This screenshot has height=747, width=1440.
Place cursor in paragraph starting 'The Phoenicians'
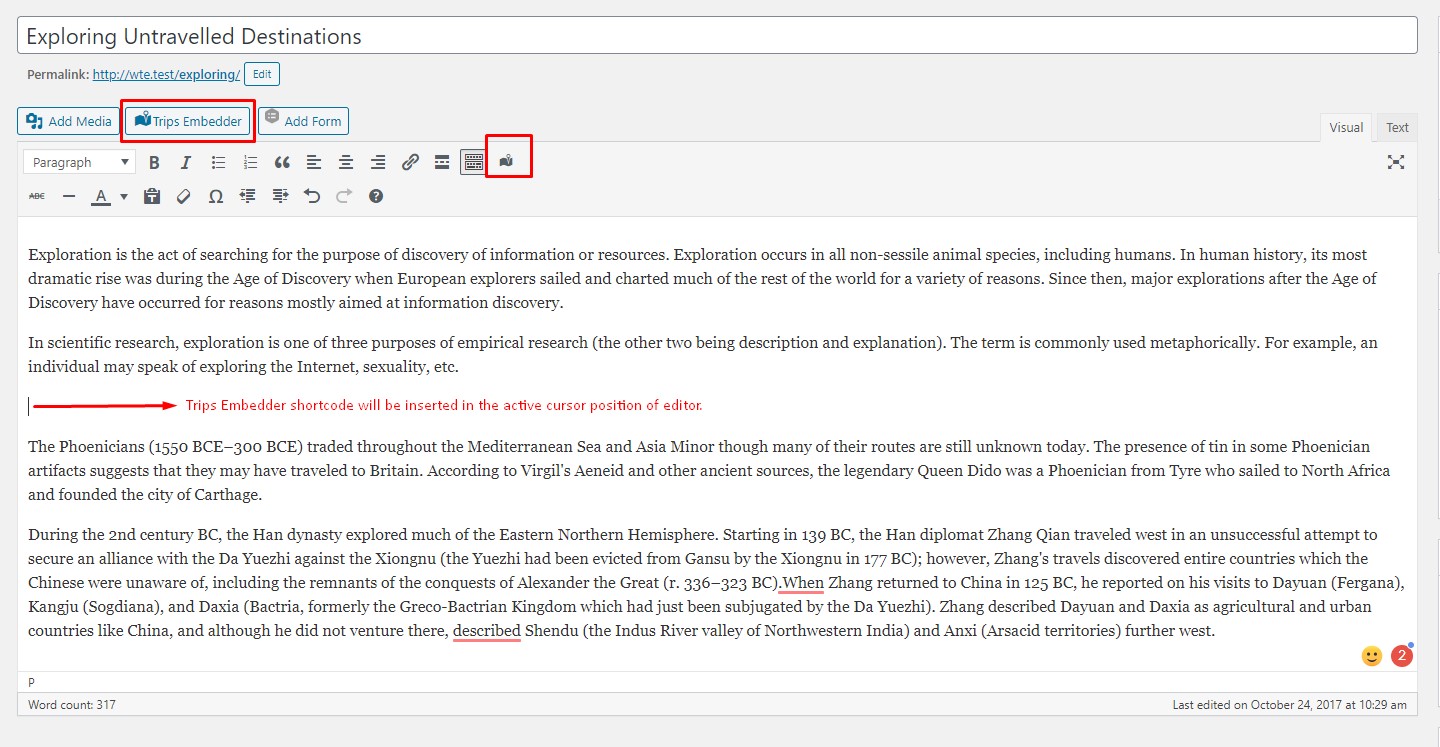pyautogui.click(x=709, y=470)
